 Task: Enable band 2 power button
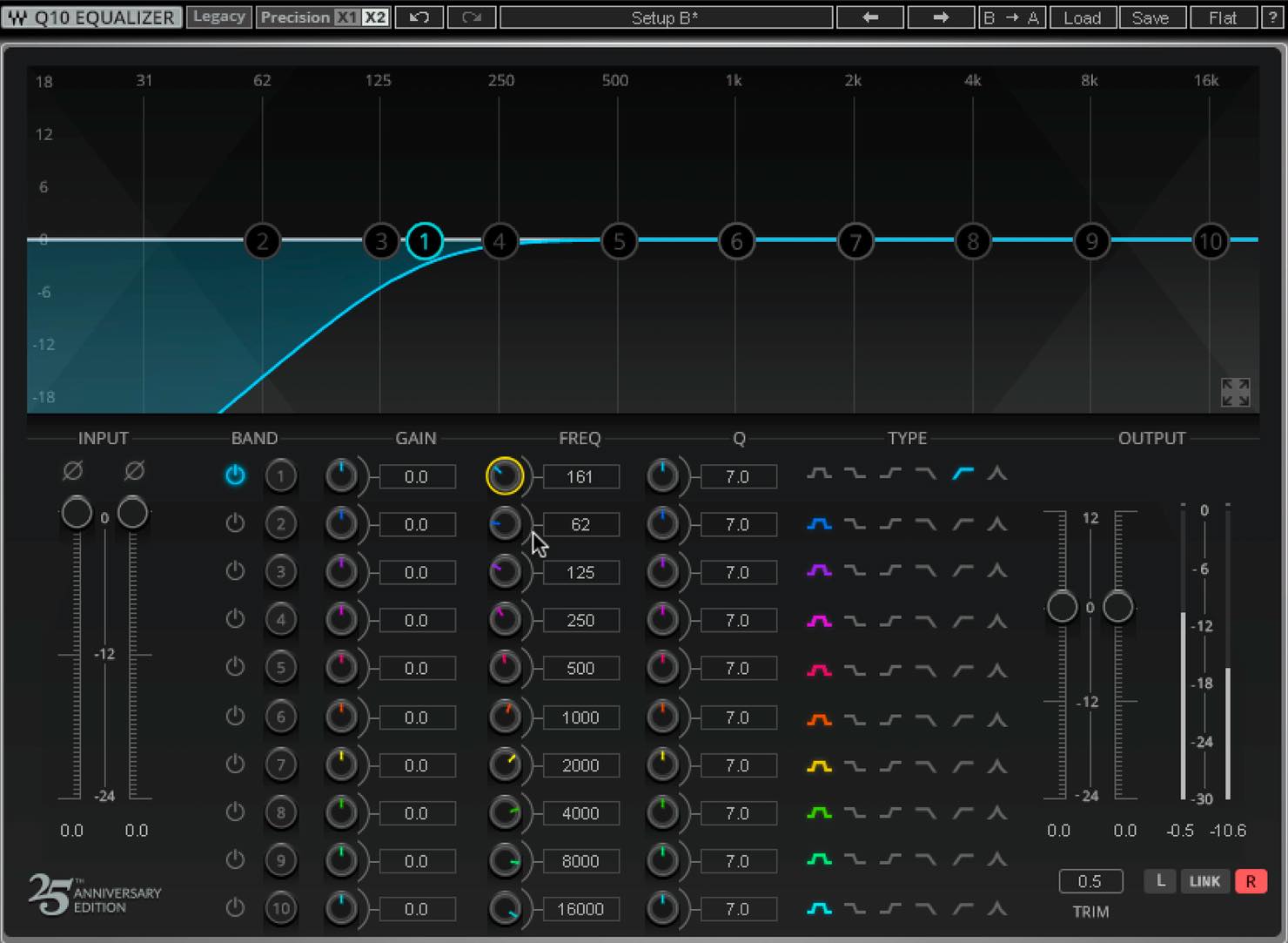pos(235,523)
